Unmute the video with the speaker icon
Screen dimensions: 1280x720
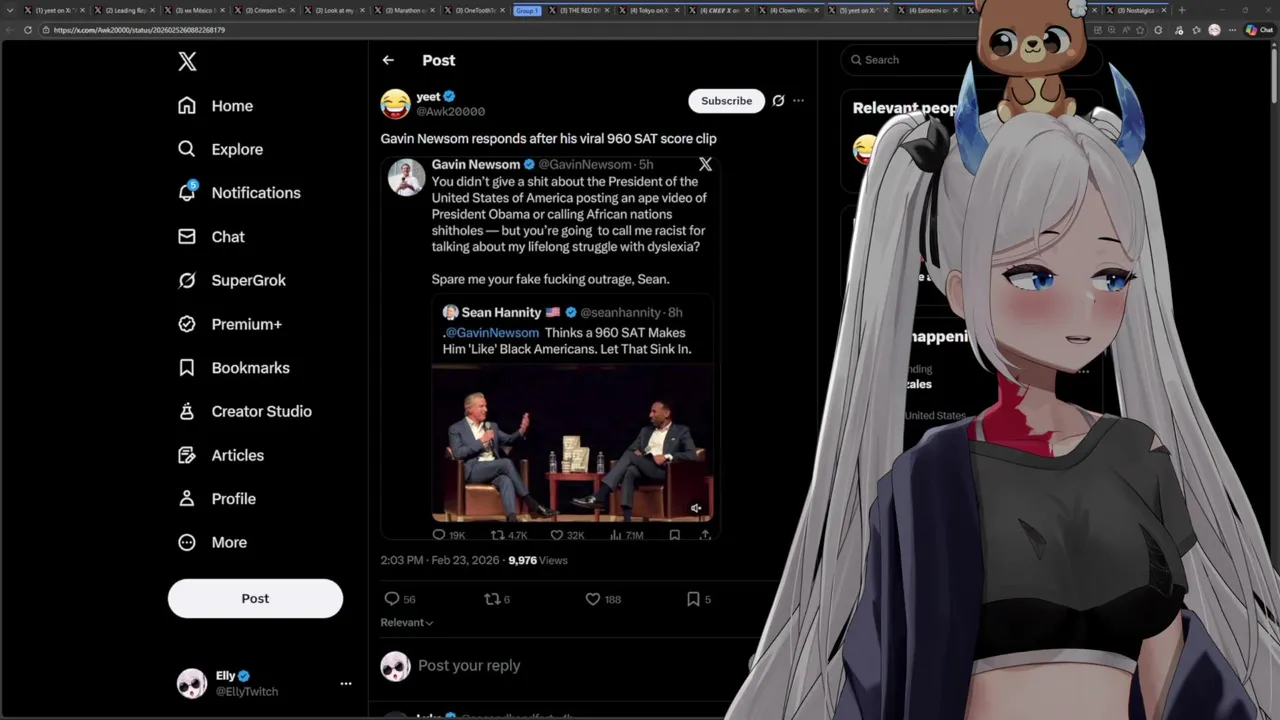(696, 508)
